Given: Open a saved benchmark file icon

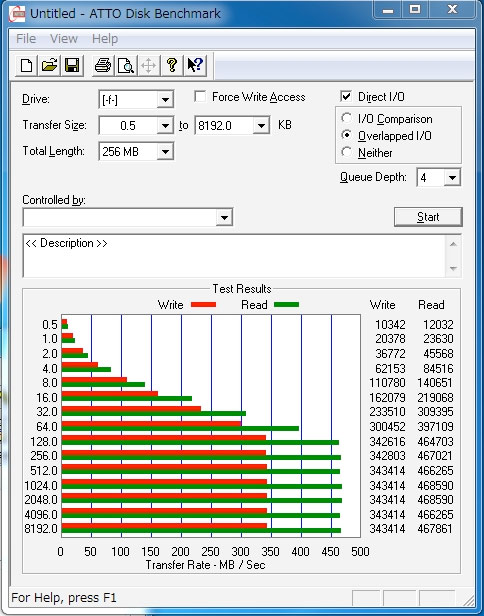Looking at the screenshot, I should [x=50, y=65].
